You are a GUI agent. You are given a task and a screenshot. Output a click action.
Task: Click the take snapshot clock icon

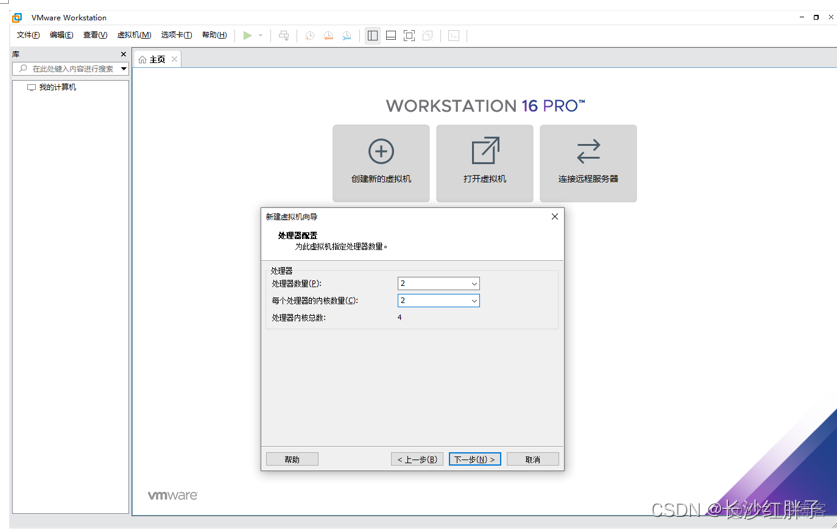click(x=310, y=36)
